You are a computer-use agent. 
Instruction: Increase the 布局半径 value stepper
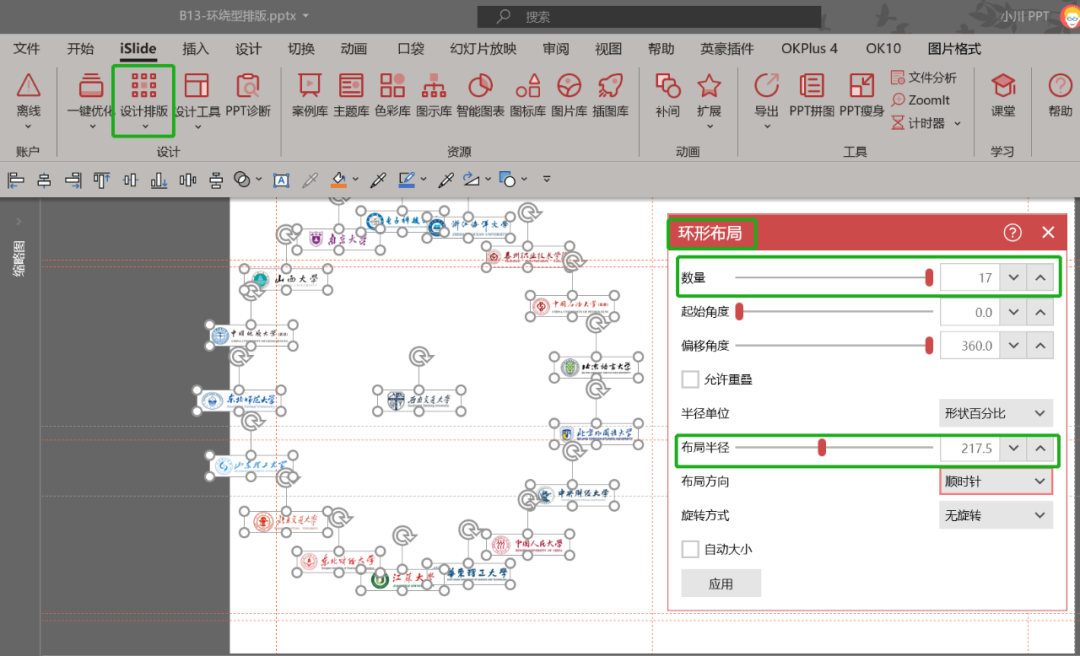1040,448
